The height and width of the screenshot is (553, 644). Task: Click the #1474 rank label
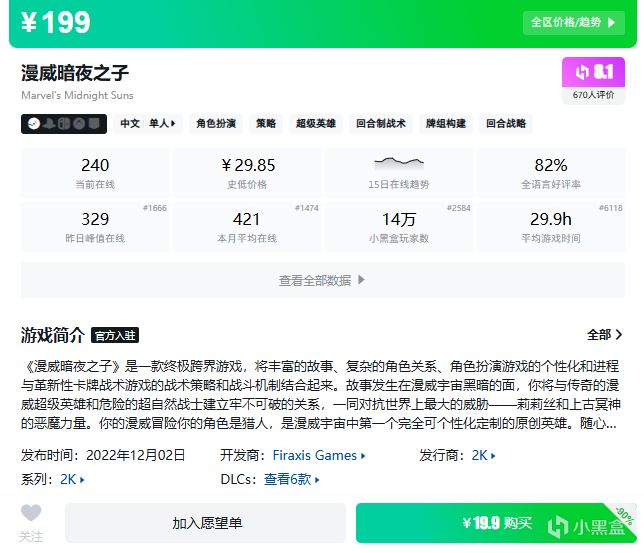coord(307,208)
